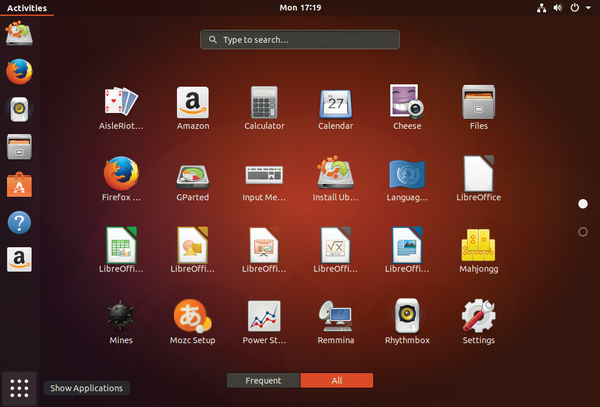Click Install Ubuntu icon in the dock
The width and height of the screenshot is (600, 407).
[x=19, y=33]
